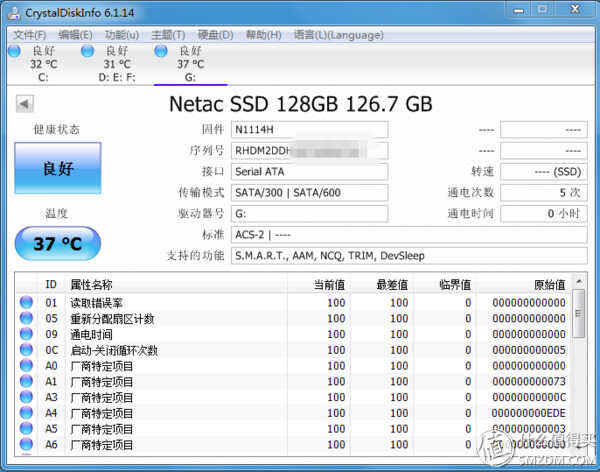Select the C: disk at 32 °C

coord(43,64)
